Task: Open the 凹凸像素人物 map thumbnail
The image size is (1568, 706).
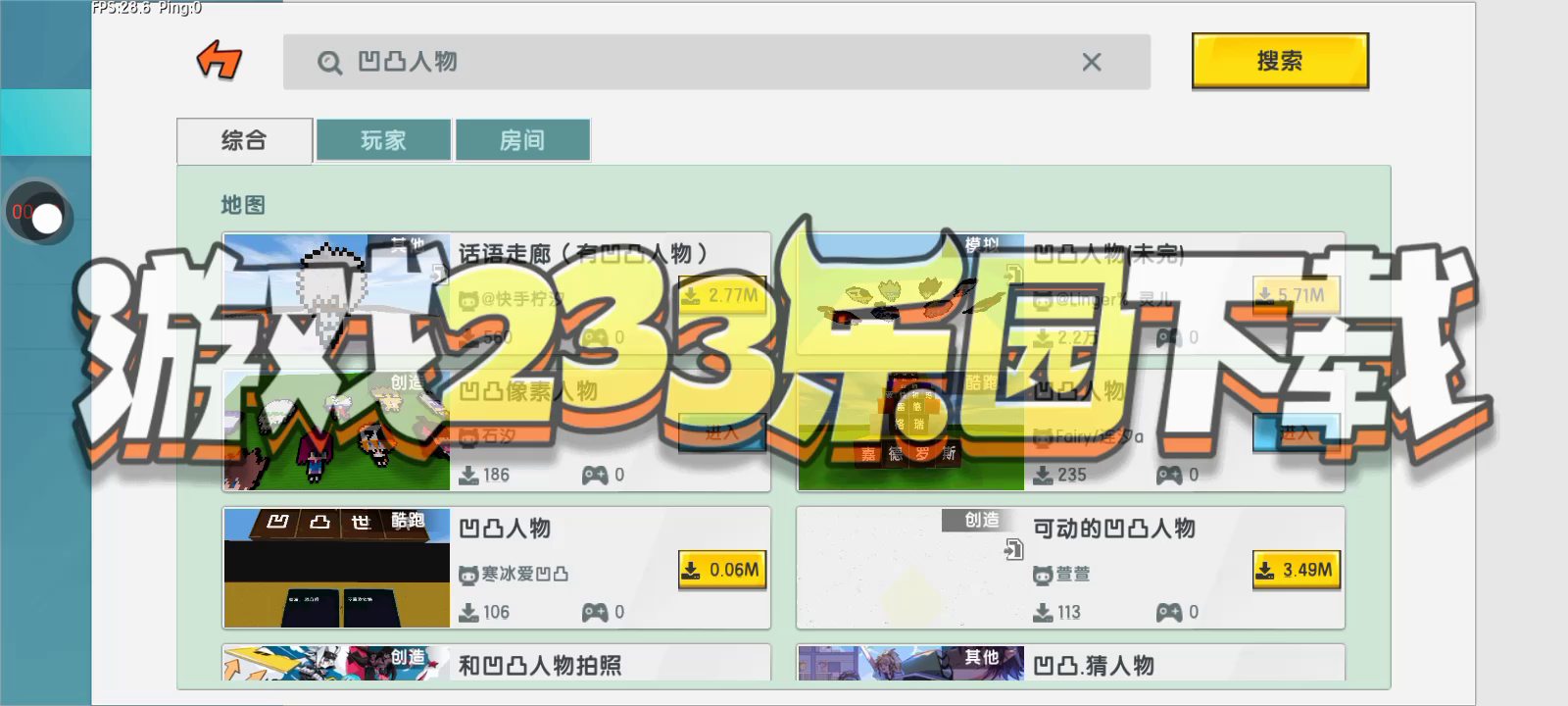Action: coord(336,430)
